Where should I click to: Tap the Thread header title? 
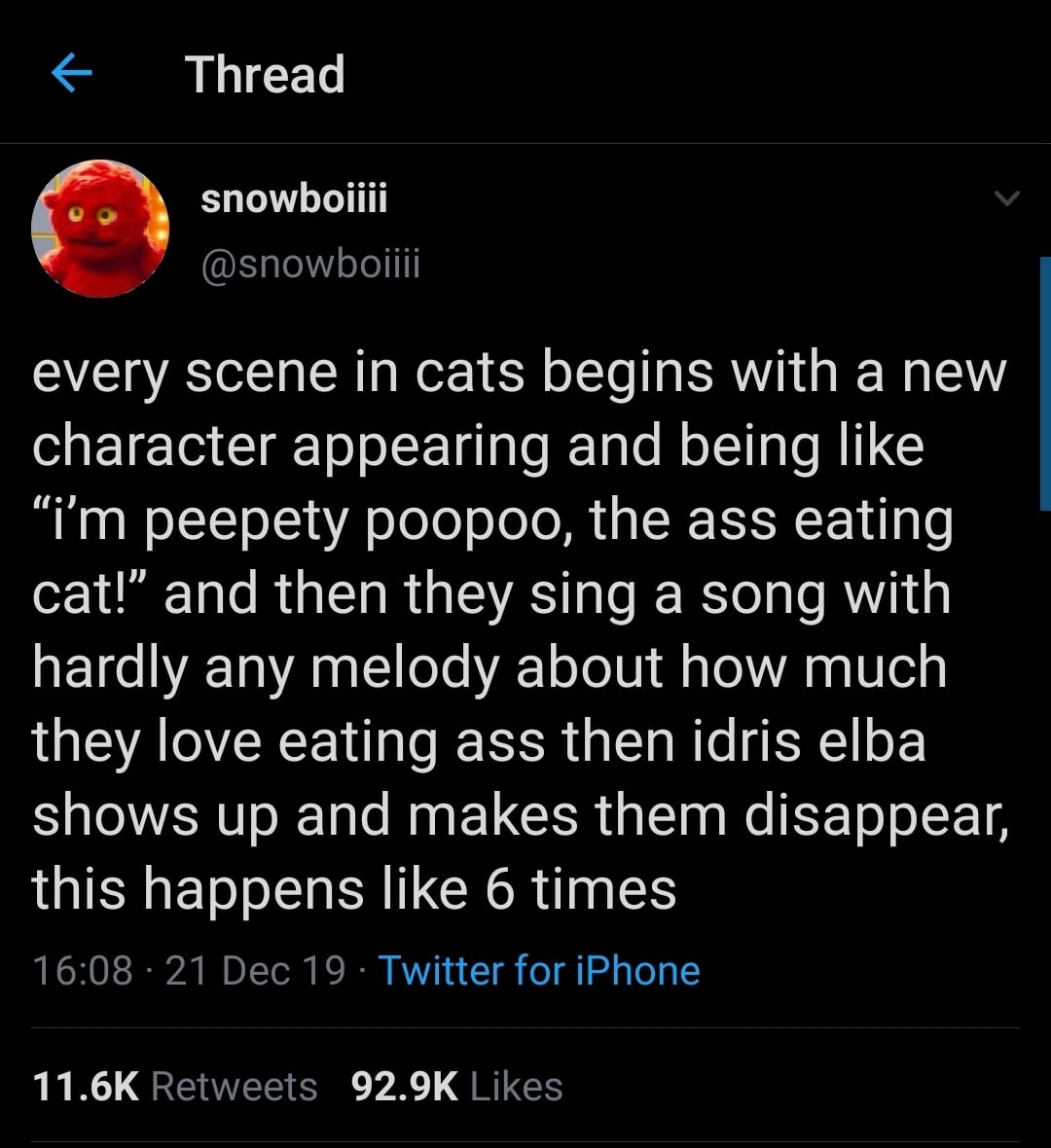click(x=265, y=74)
